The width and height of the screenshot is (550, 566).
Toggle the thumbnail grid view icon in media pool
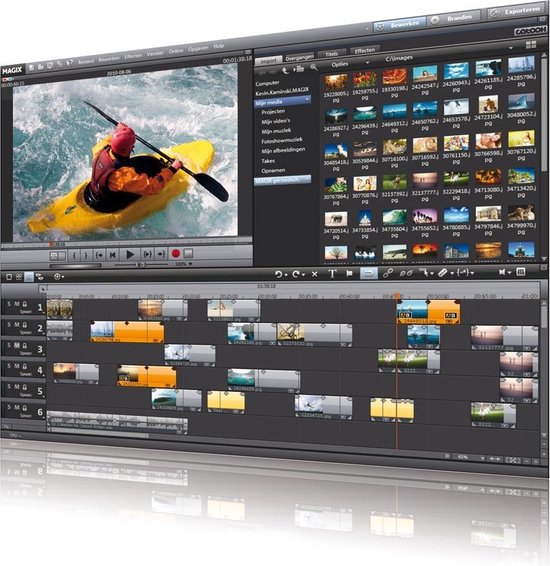[531, 45]
